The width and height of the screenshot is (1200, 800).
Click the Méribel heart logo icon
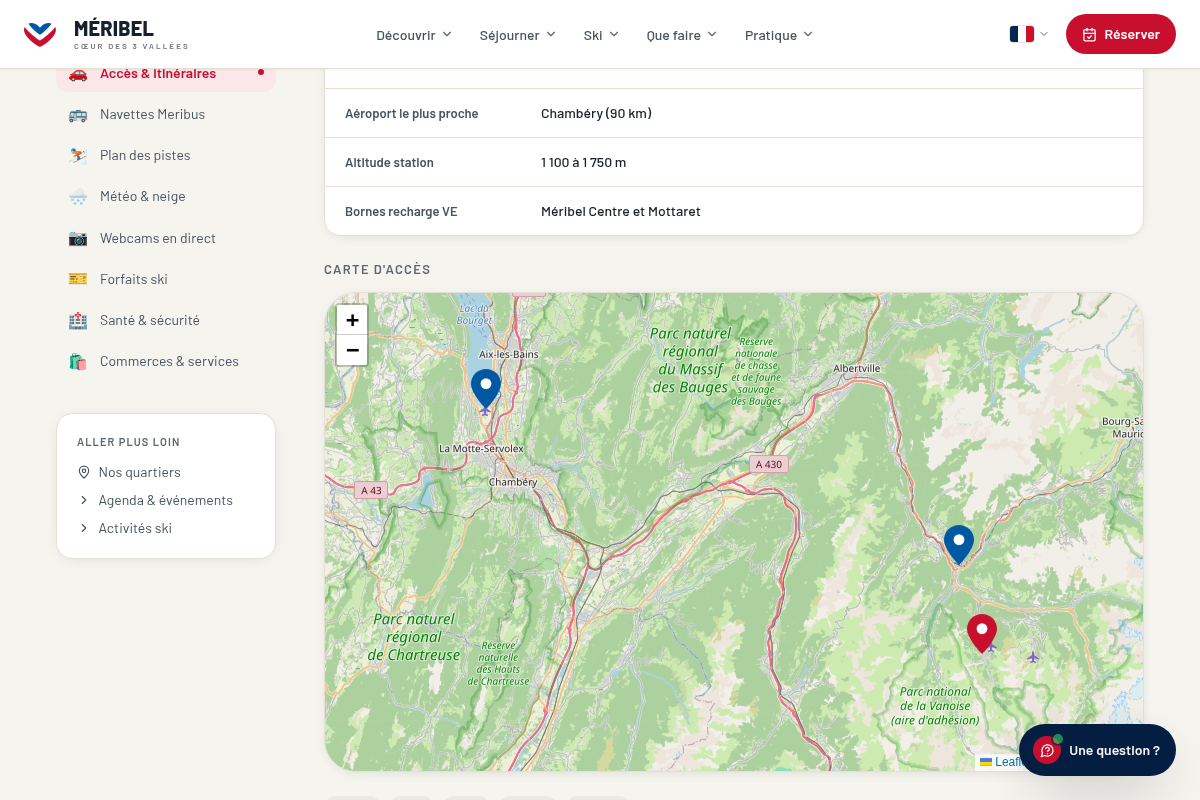click(40, 34)
